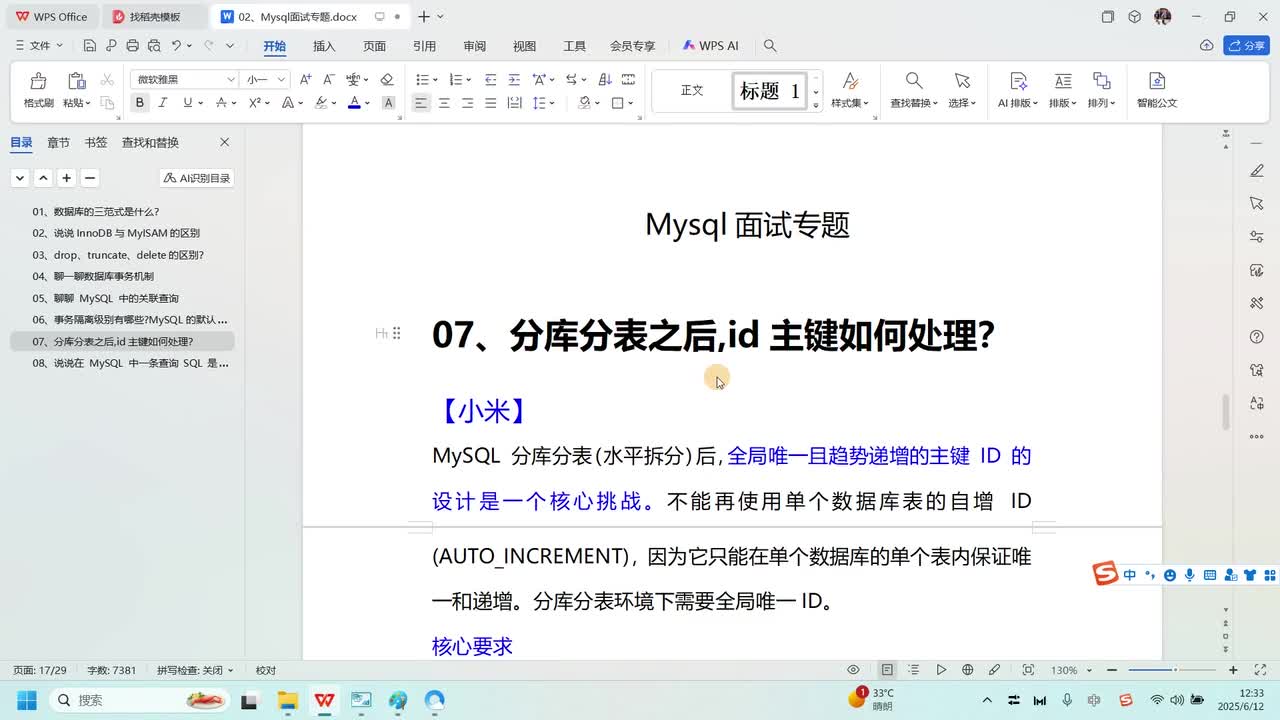Right align the paragraph
Screen dimensions: 1280x720
click(x=467, y=103)
